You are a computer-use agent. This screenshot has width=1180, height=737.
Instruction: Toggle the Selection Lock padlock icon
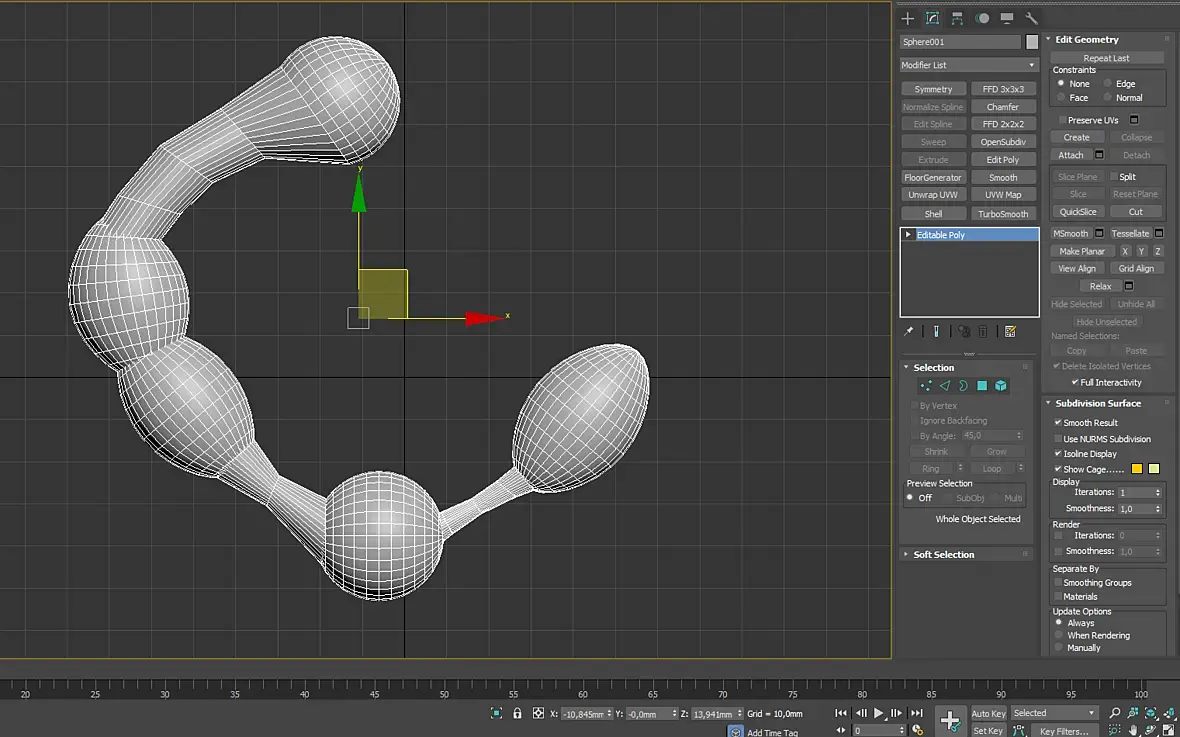(x=517, y=713)
